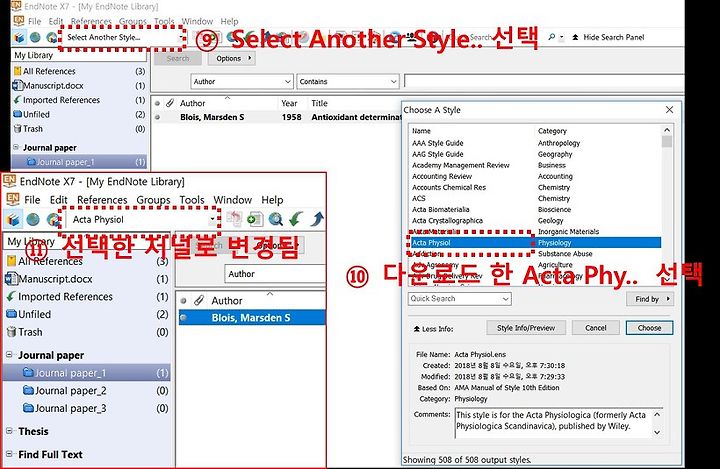Toggle Less Info in Choose A Style dialog
The width and height of the screenshot is (720, 469).
pos(433,329)
